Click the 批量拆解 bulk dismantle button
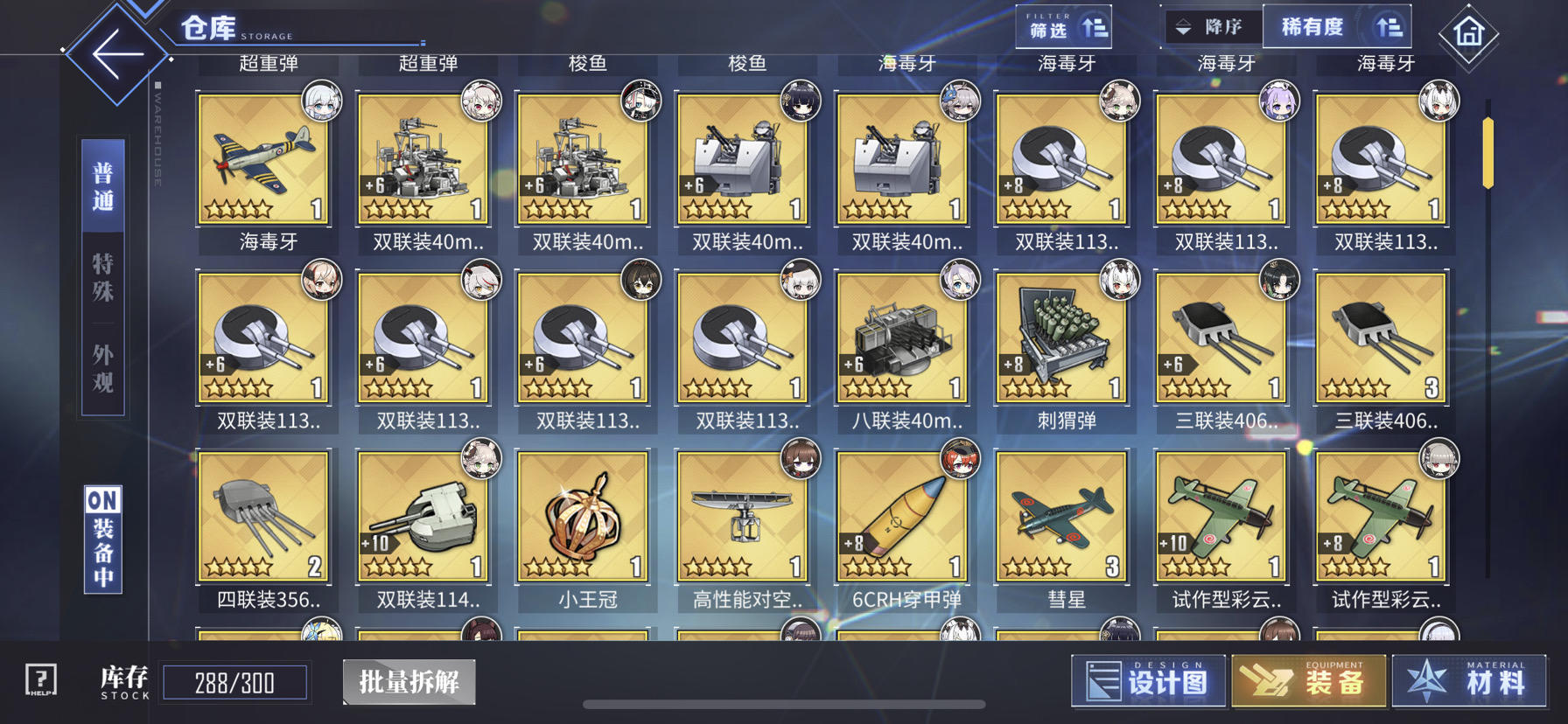 point(409,682)
